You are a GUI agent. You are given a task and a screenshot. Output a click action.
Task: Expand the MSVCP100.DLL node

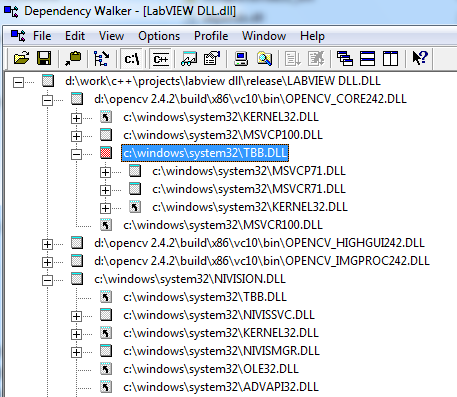tap(76, 136)
